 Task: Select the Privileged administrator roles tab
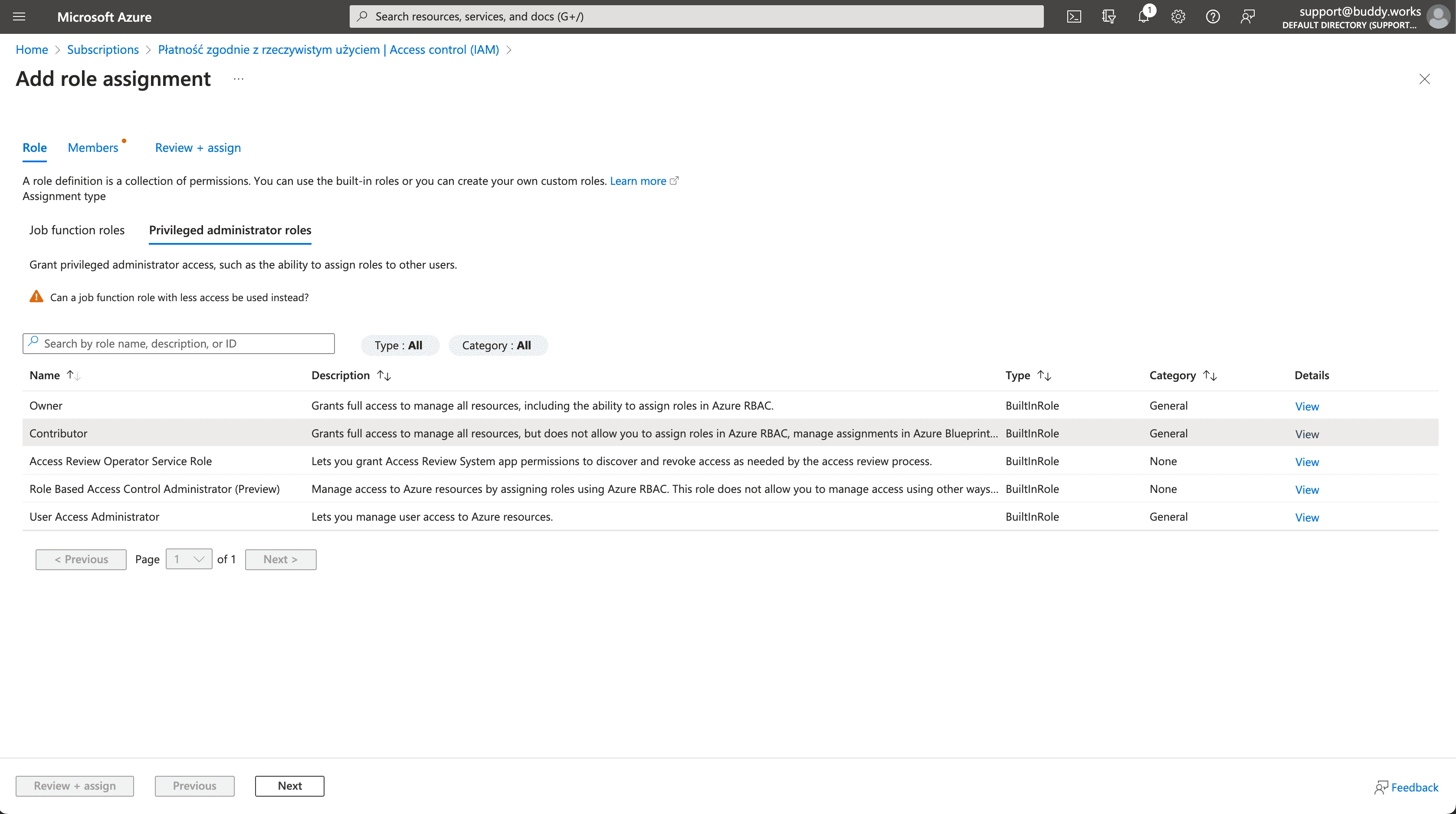point(230,229)
